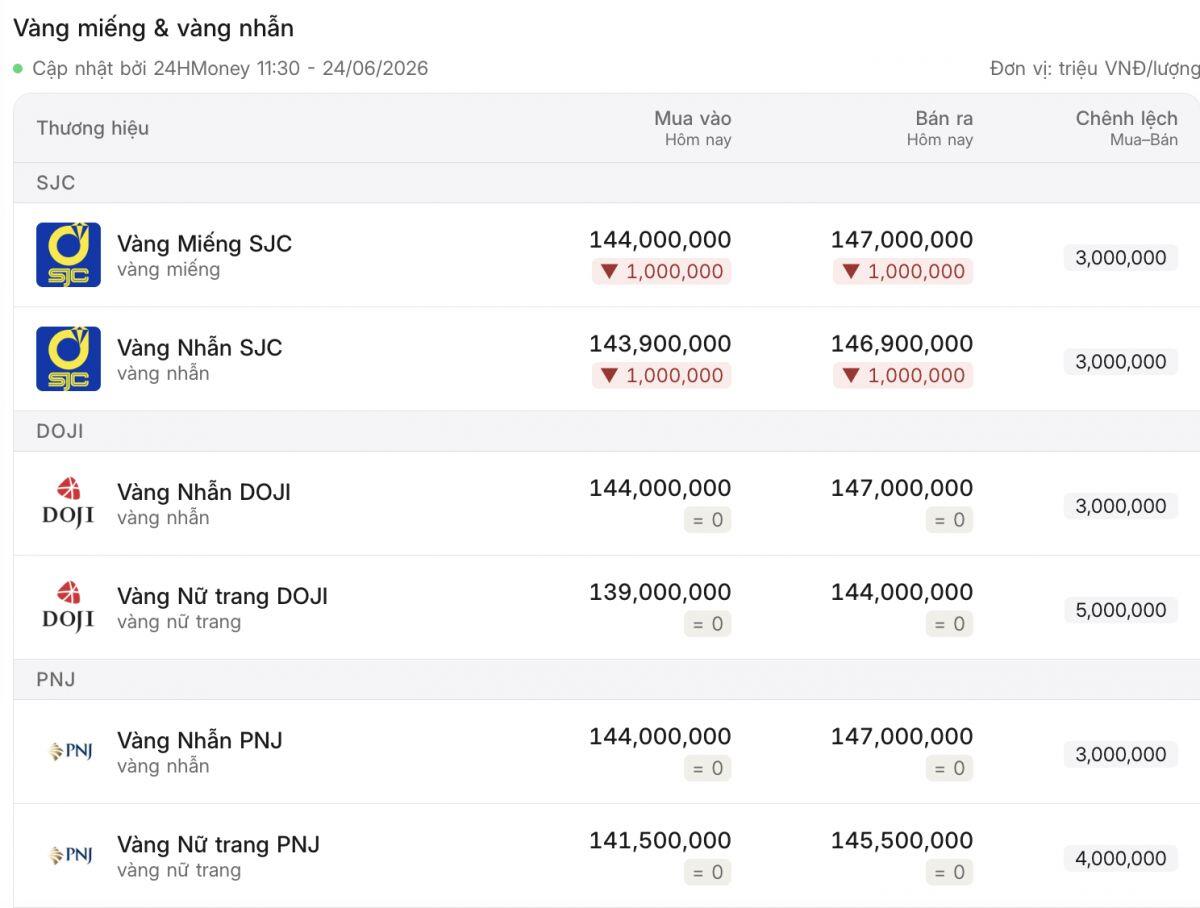Click Vàng Nữ trang PNJ spread badge 4,000,000
The width and height of the screenshot is (1200, 908).
click(1121, 858)
